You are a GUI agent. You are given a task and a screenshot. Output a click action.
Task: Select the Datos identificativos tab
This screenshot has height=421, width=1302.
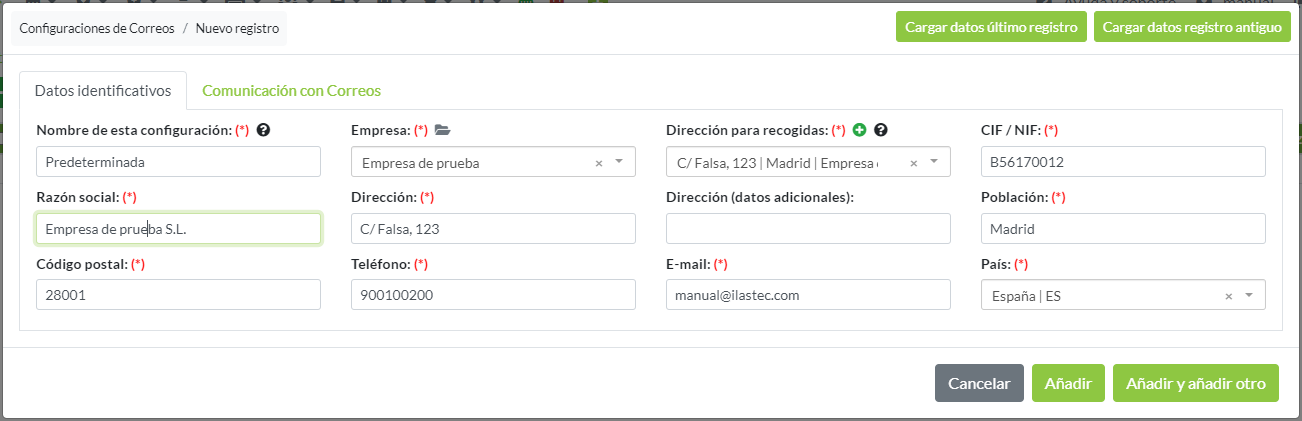(x=103, y=90)
